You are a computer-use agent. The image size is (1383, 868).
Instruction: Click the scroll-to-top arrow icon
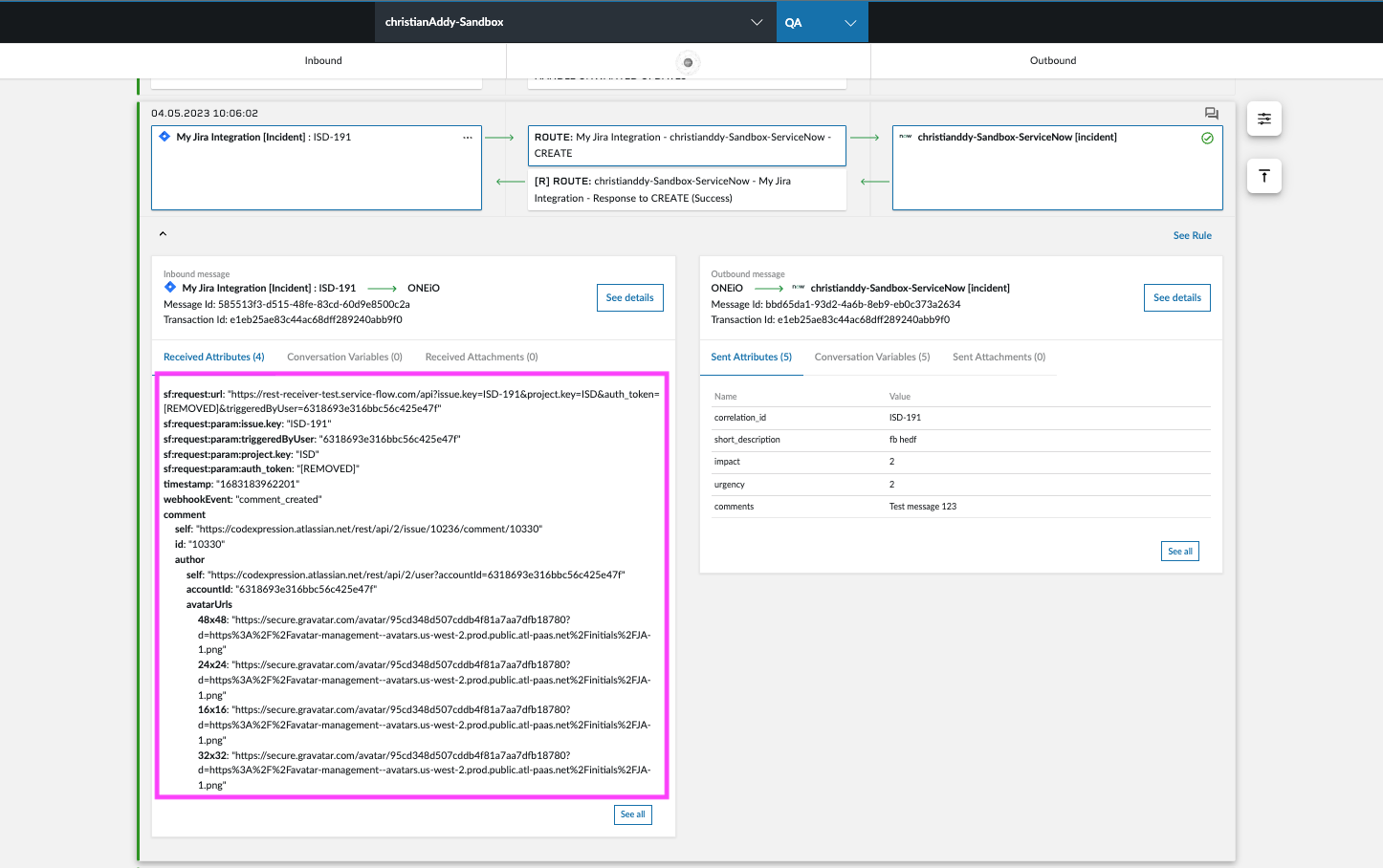pos(1263,176)
